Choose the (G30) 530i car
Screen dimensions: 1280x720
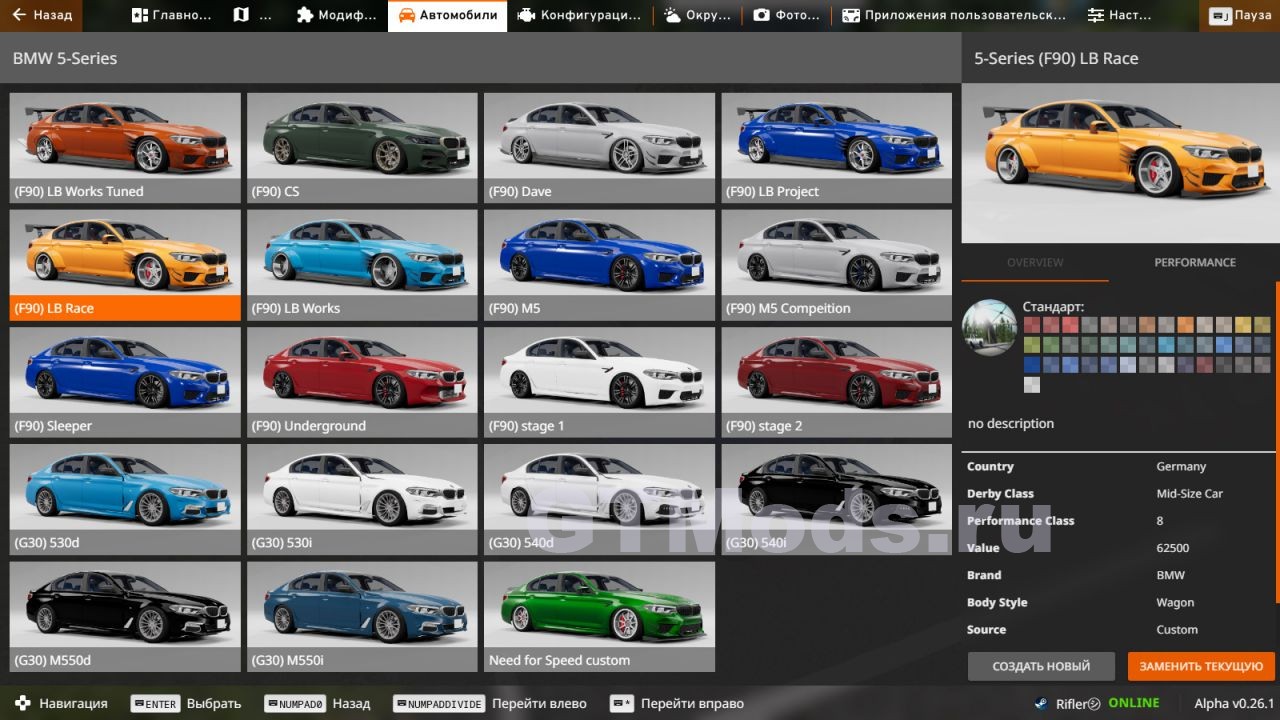point(362,500)
